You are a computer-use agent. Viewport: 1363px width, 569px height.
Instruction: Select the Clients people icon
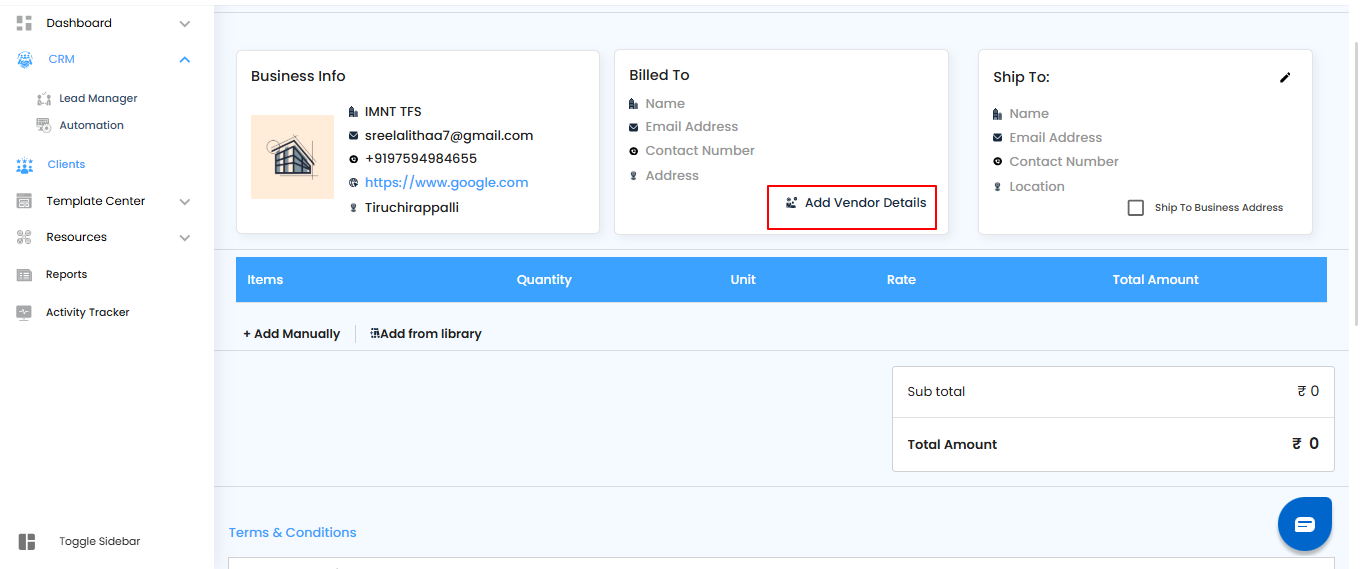pyautogui.click(x=25, y=165)
